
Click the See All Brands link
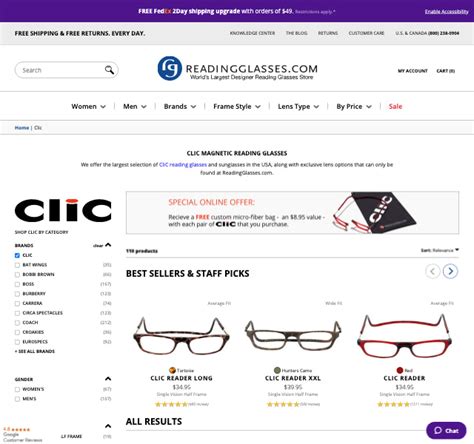[x=35, y=351]
